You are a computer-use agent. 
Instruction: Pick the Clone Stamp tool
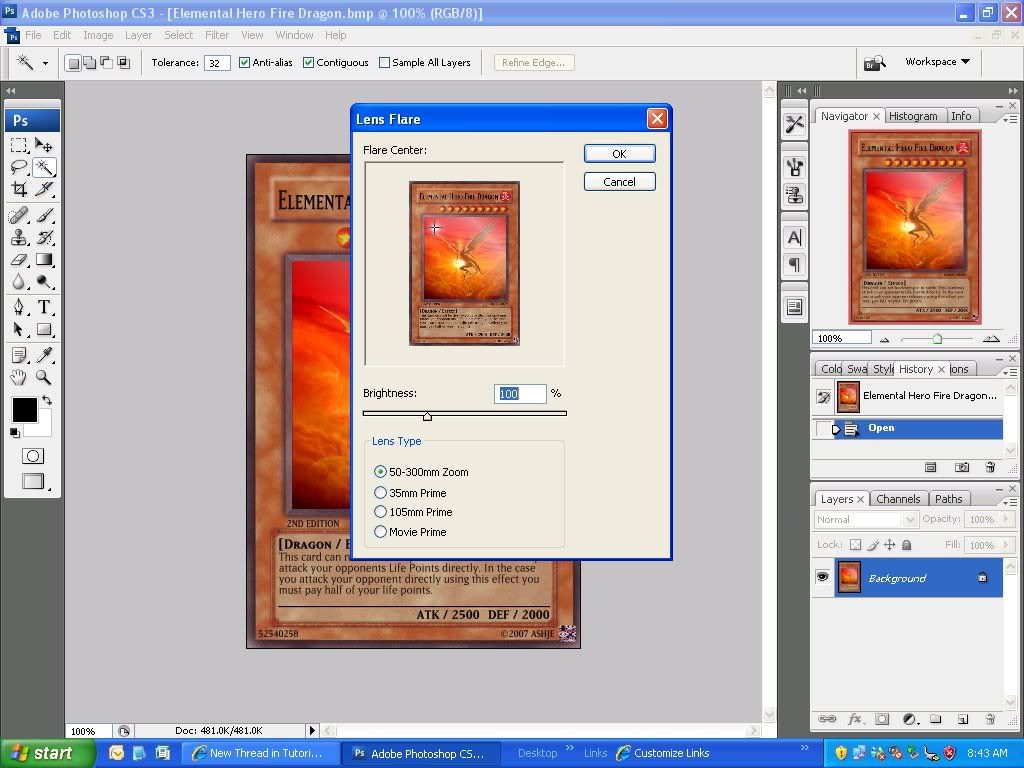coord(19,237)
